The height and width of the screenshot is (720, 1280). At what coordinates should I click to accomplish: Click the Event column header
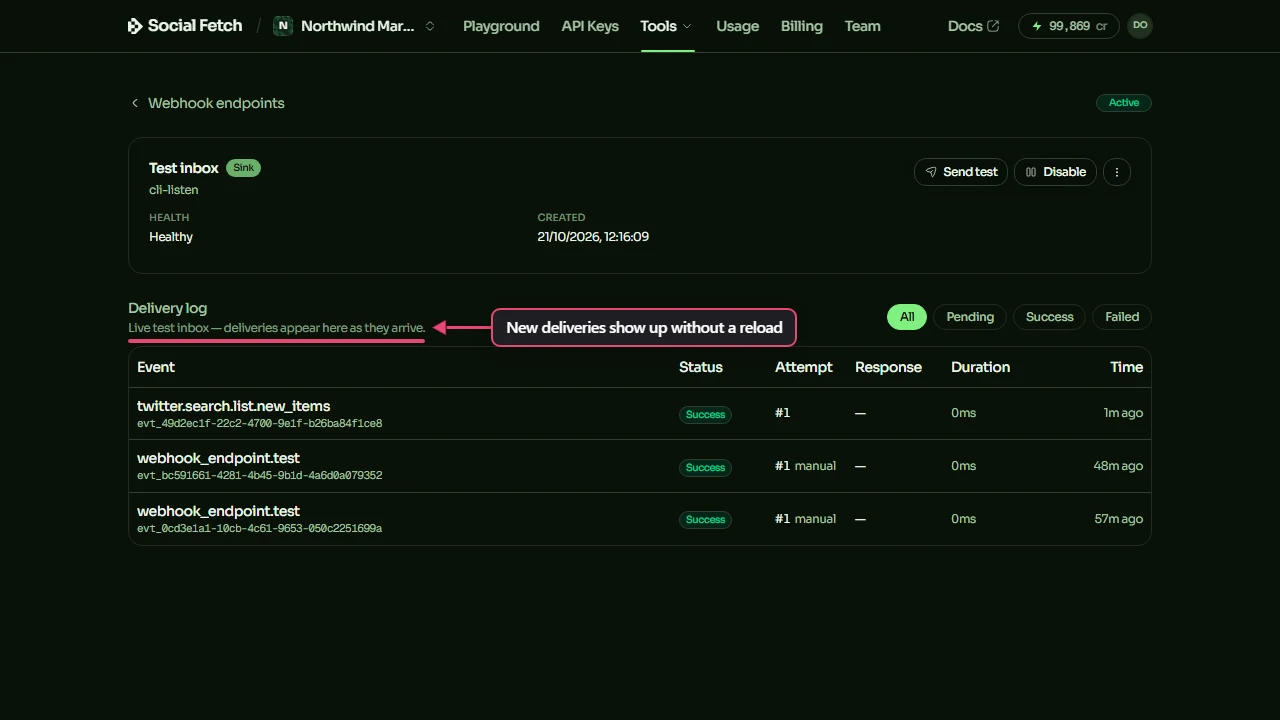point(156,367)
